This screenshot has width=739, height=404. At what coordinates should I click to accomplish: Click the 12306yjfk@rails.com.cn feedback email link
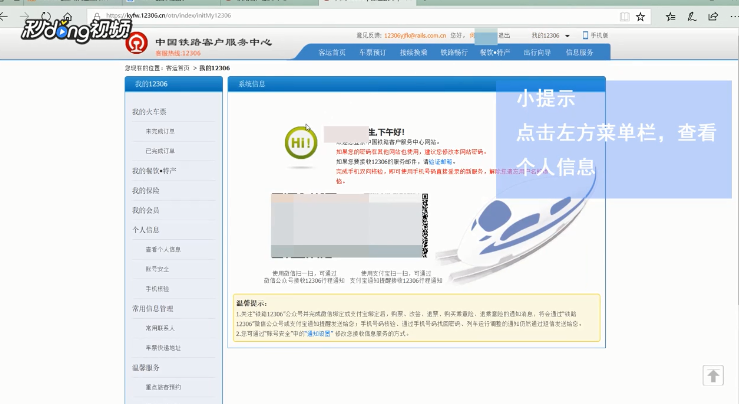(x=415, y=36)
